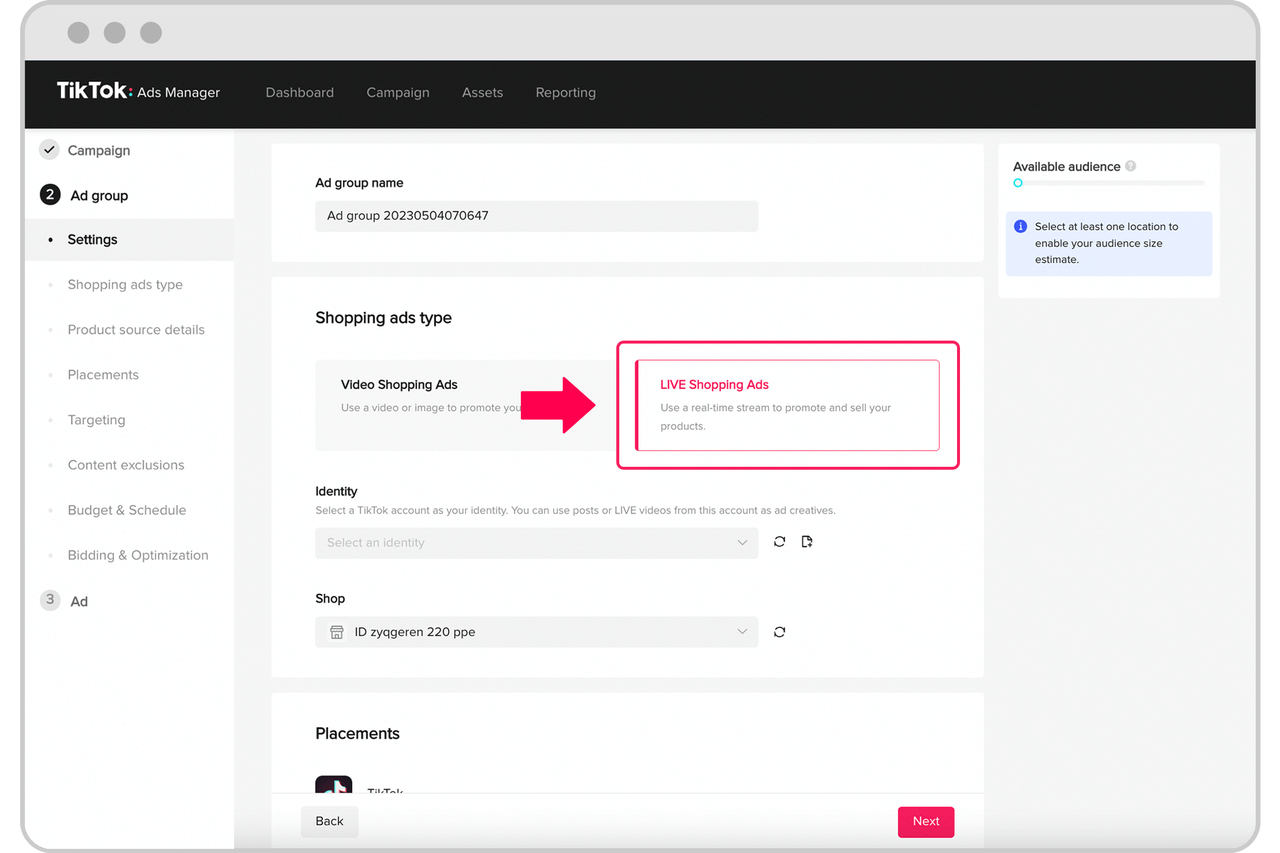Open the Assets menu

pyautogui.click(x=482, y=92)
